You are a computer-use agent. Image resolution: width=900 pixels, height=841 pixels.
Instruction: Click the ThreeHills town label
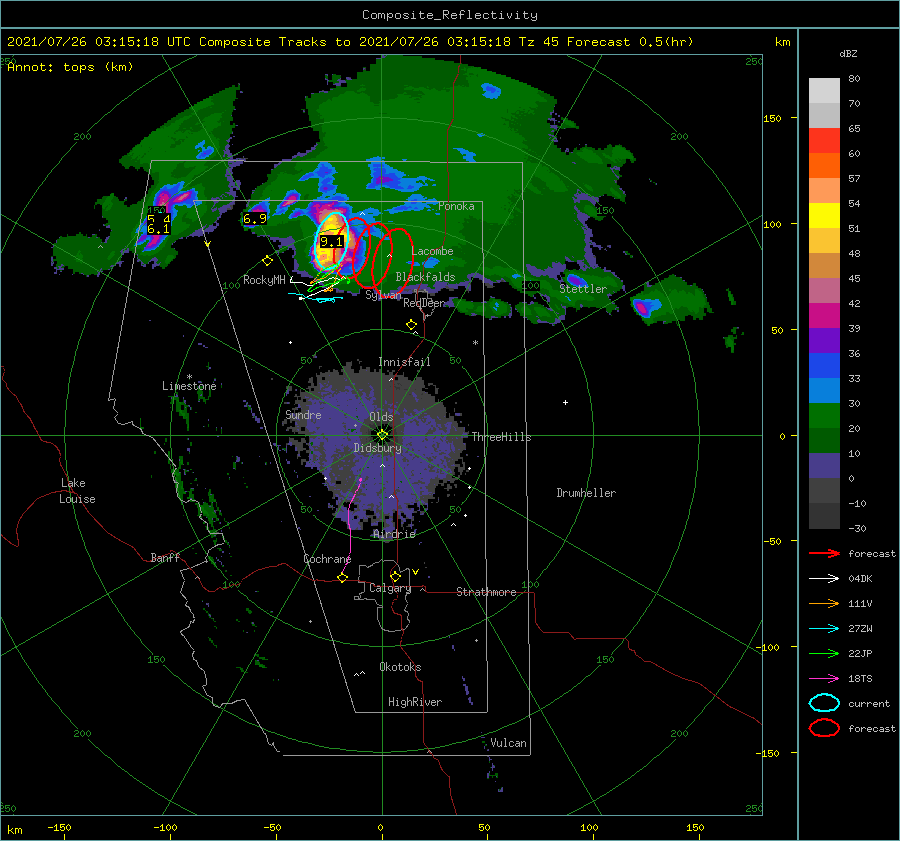coord(501,437)
